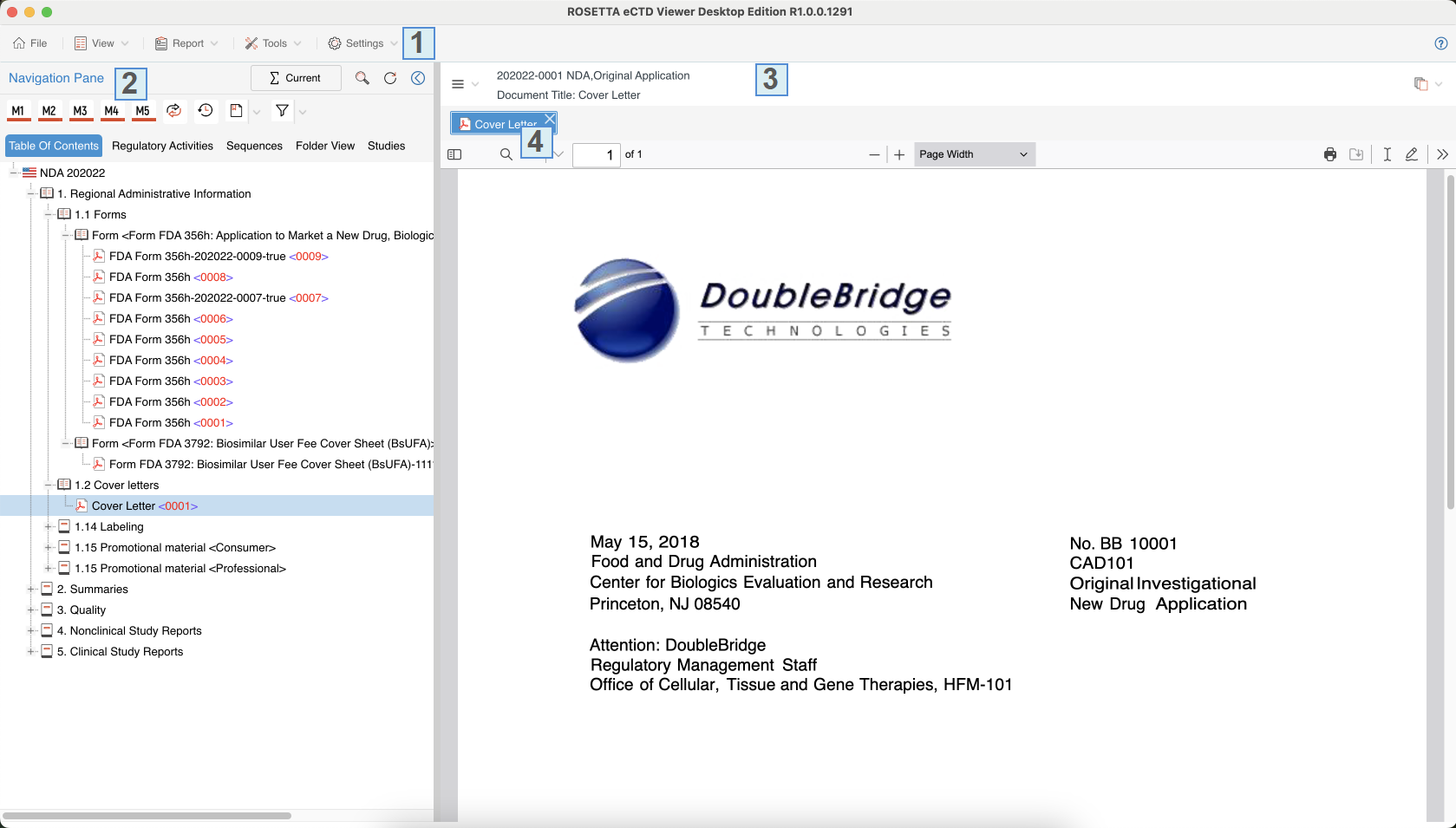This screenshot has width=1456, height=828.
Task: Click the Current button
Action: (296, 78)
